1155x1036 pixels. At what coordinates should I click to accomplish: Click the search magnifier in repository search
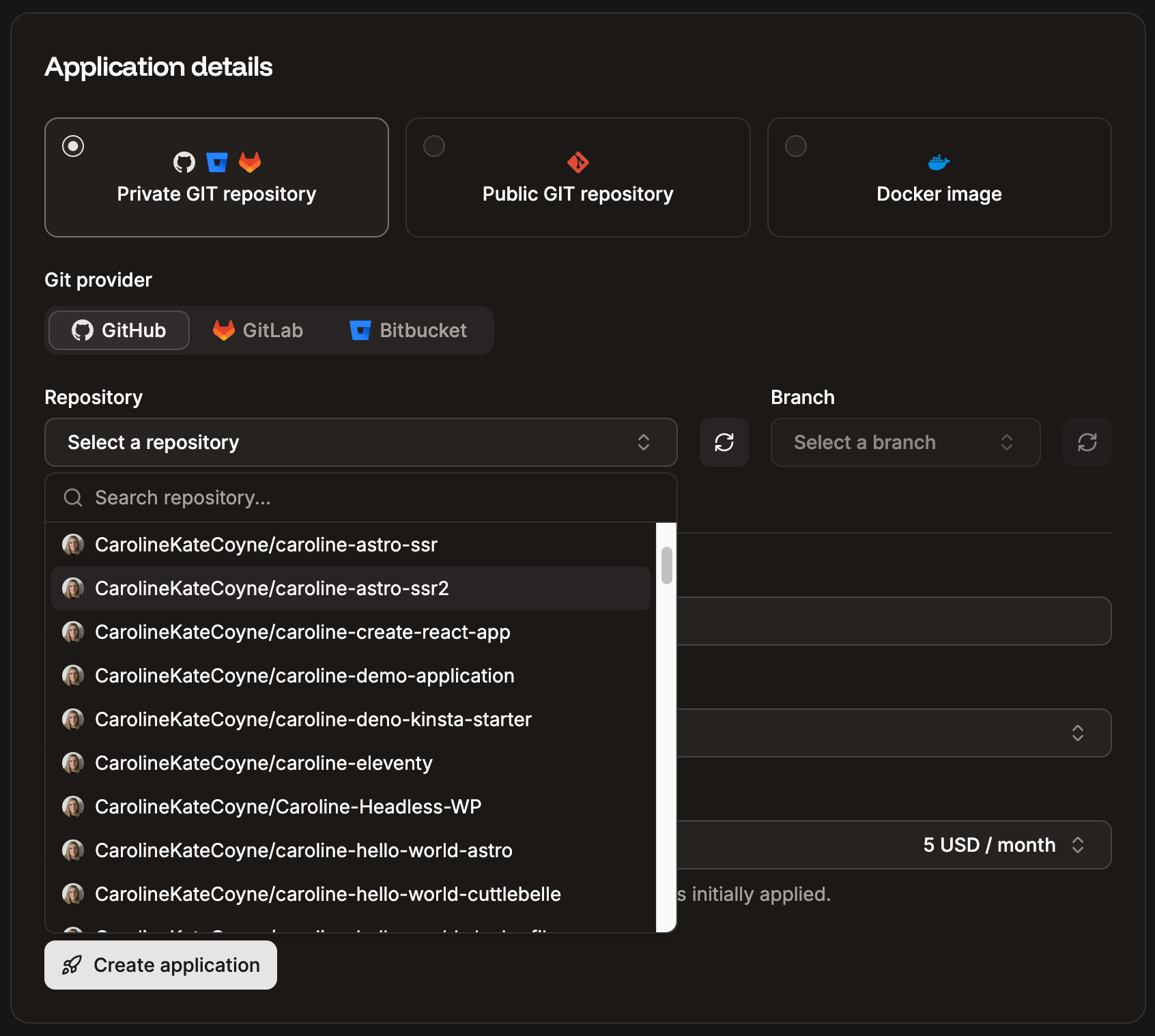[72, 498]
